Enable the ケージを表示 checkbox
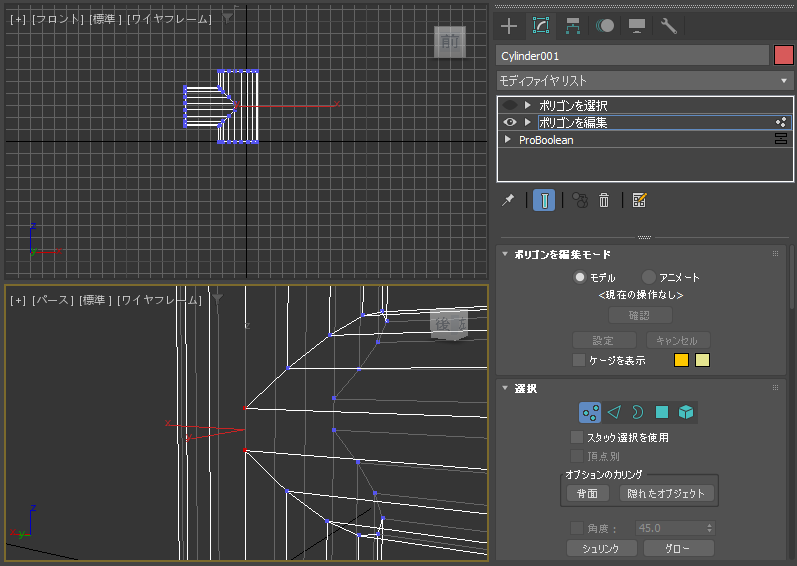 (578, 360)
